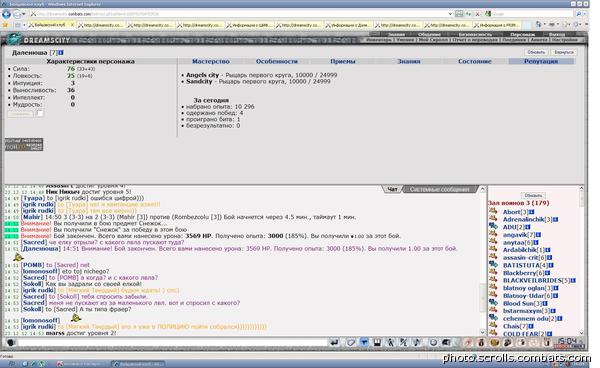Click the chat window vertical scrollbar
This screenshot has height=368, width=600.
(483, 260)
